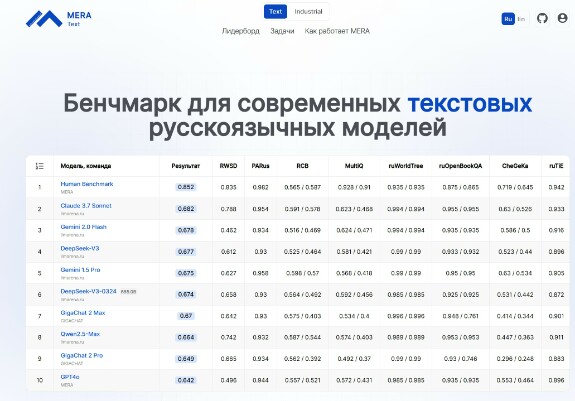Switch language to Ru
The image size is (575, 401).
[x=508, y=19]
